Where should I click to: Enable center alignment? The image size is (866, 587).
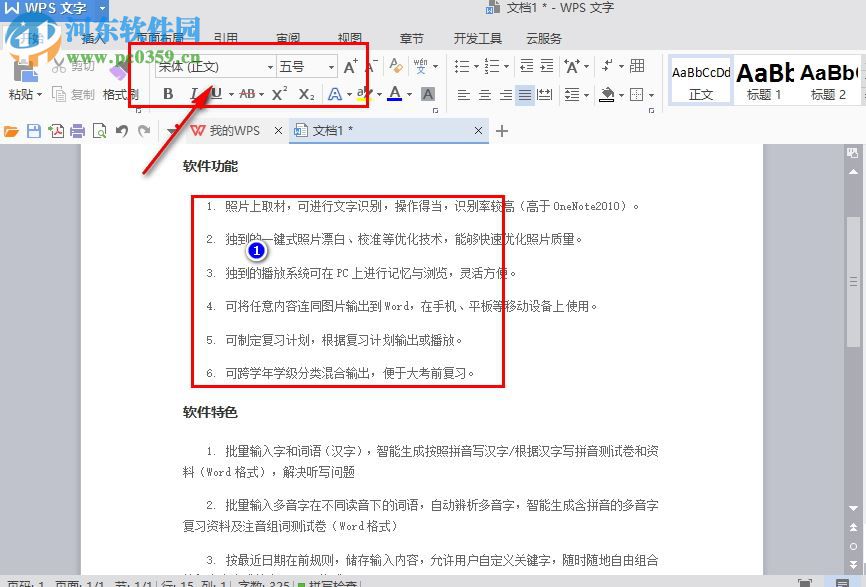484,95
